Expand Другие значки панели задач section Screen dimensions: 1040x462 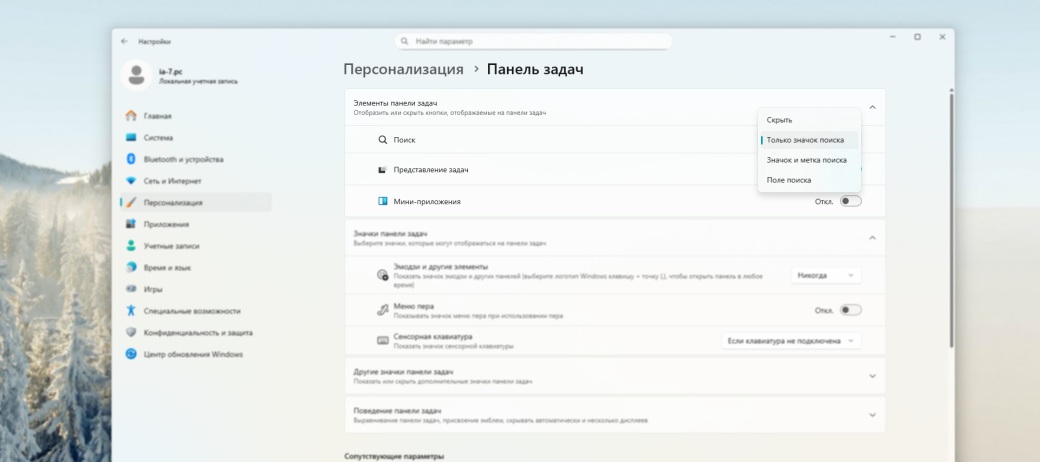[x=872, y=376]
